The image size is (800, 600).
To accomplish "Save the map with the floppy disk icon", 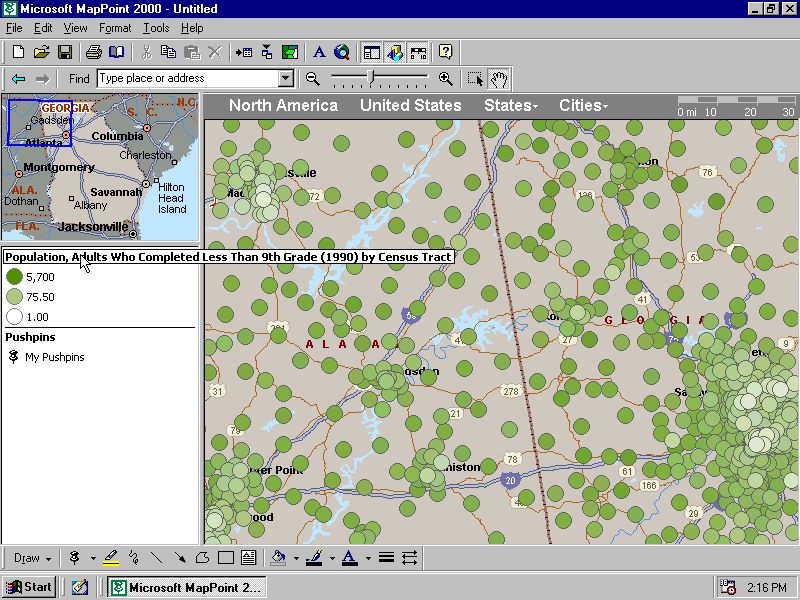I will point(65,52).
